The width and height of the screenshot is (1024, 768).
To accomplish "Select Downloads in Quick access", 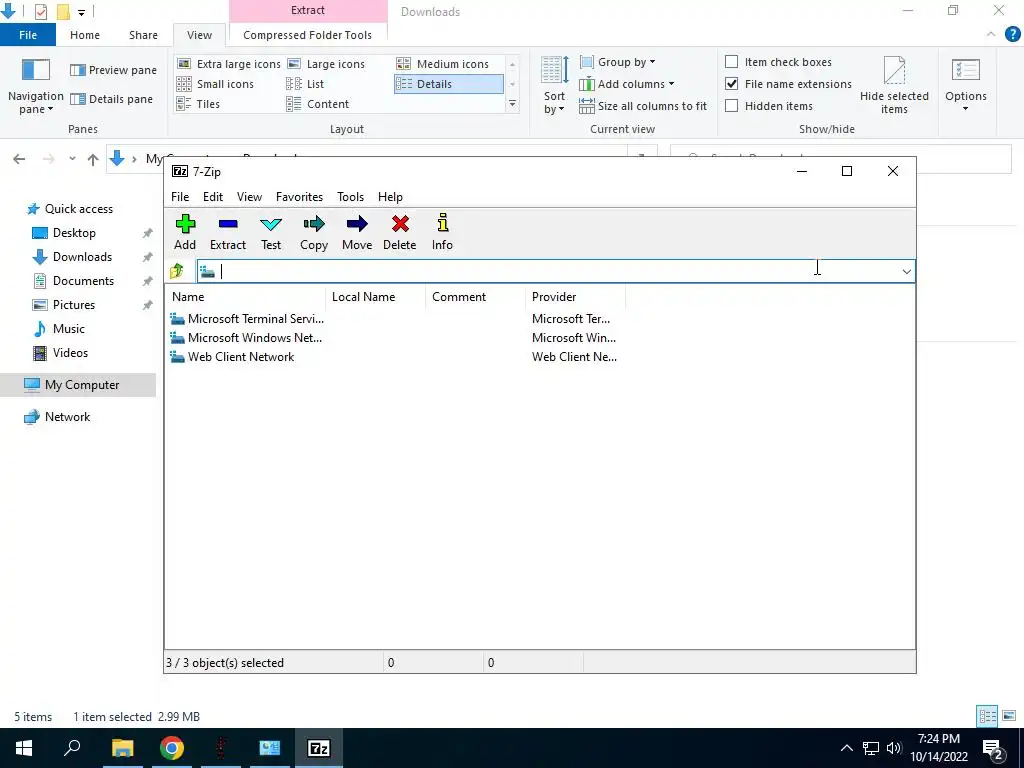I will (82, 257).
